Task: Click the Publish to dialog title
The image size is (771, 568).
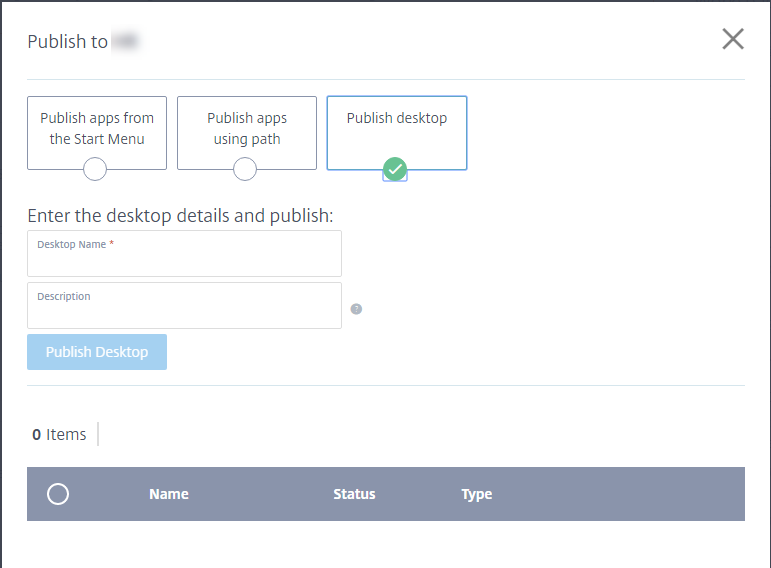Action: coord(67,41)
